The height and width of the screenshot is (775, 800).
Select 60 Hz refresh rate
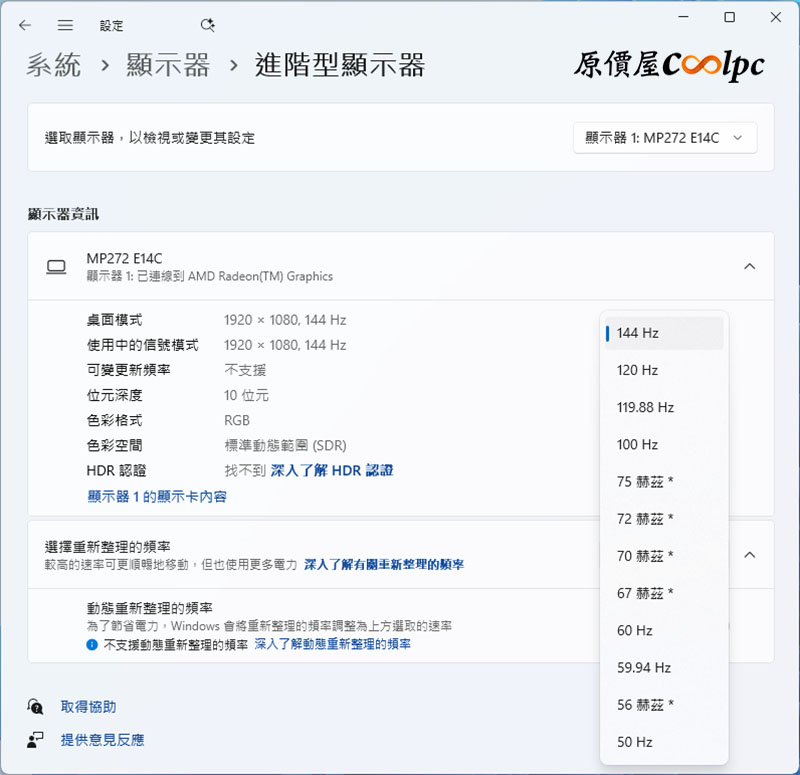pyautogui.click(x=635, y=630)
